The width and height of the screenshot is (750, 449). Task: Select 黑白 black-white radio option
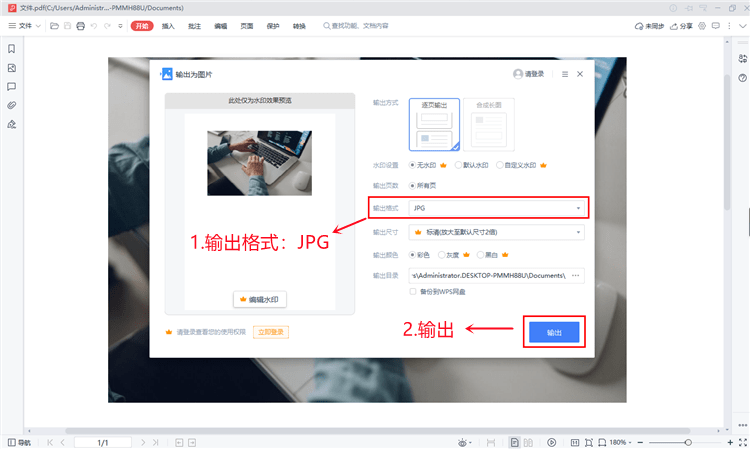click(480, 255)
